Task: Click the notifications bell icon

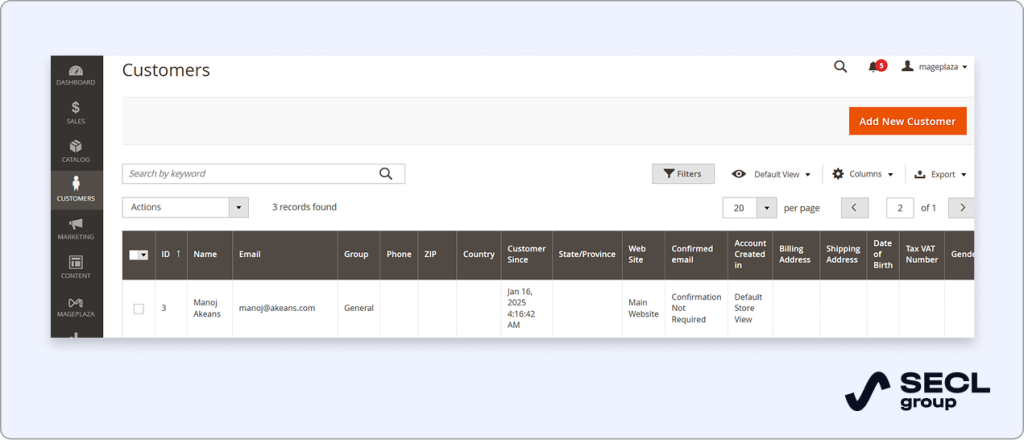Action: (874, 67)
